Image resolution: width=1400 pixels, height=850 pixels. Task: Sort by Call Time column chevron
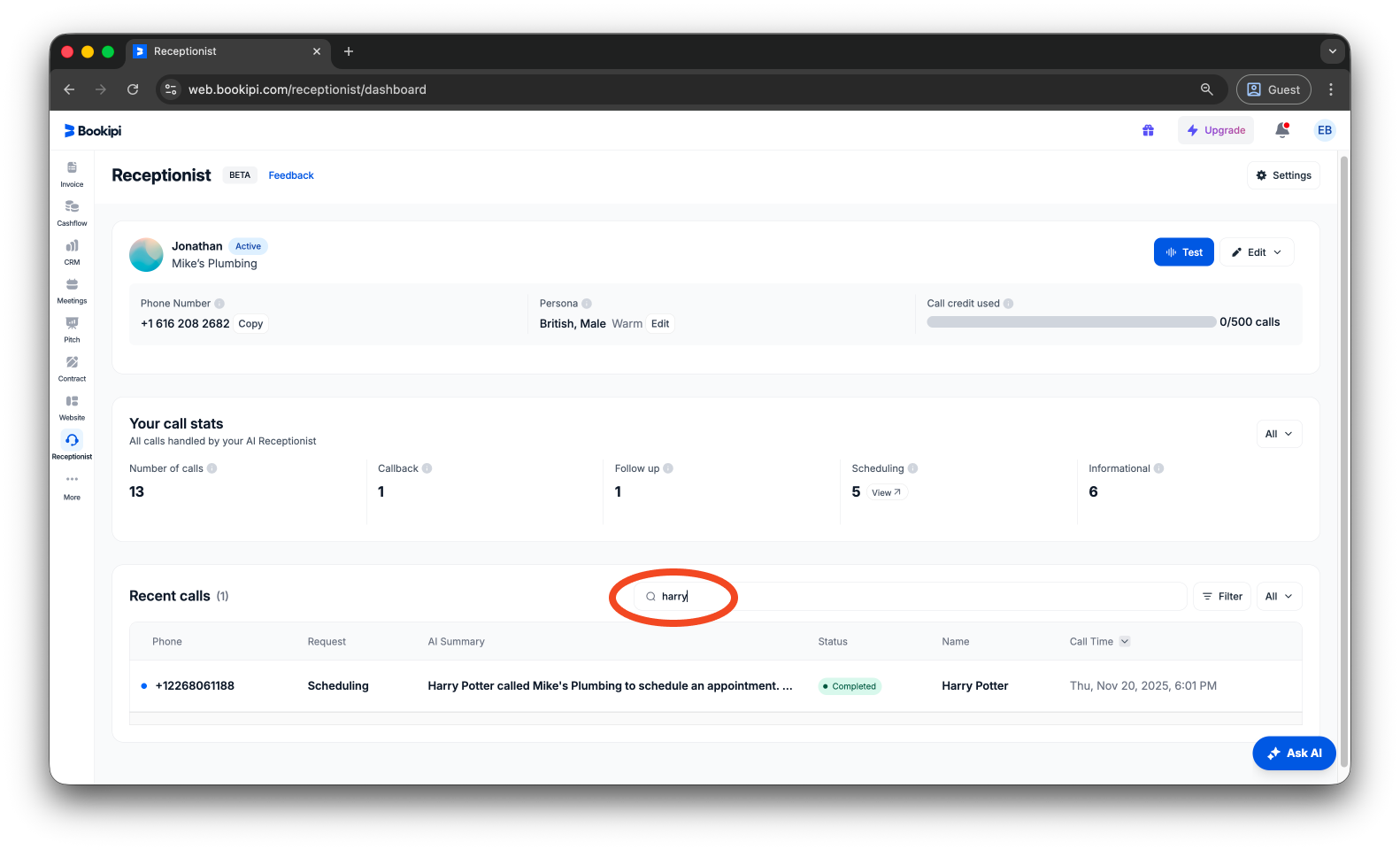pos(1125,642)
